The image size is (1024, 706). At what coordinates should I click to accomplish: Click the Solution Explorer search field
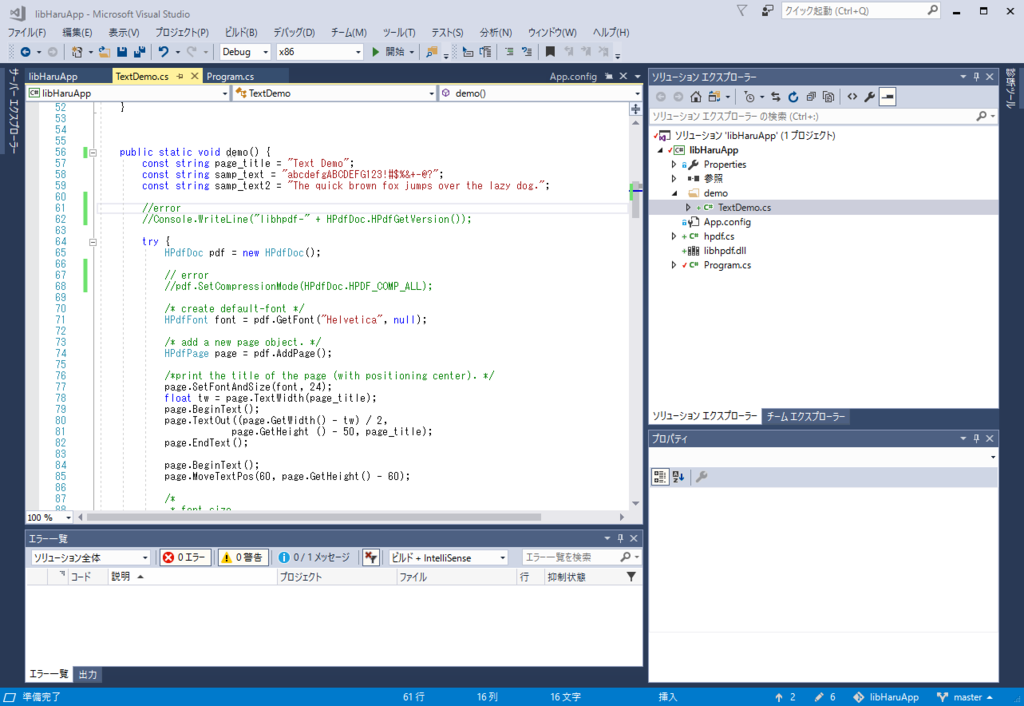[x=823, y=116]
